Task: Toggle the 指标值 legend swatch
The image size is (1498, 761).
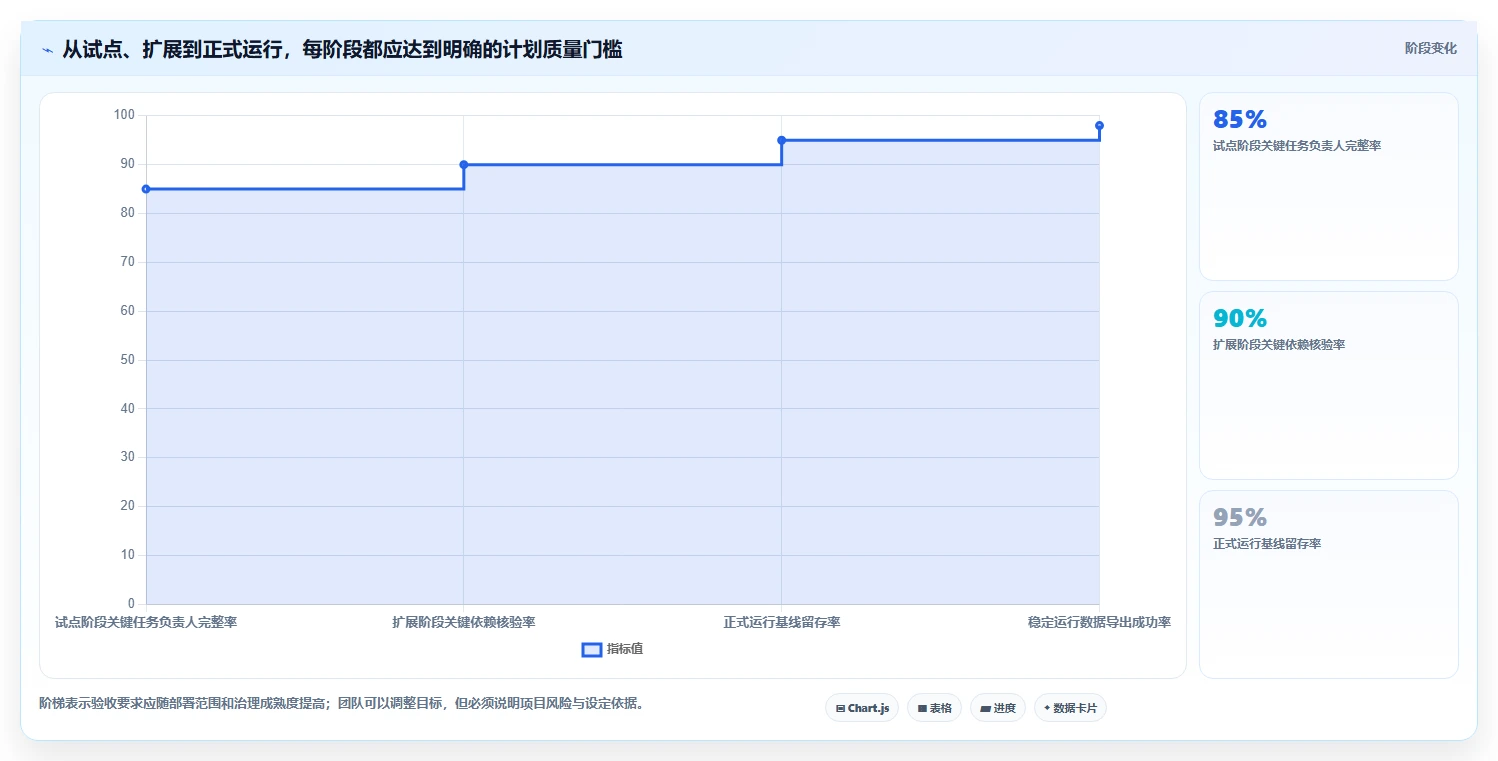Action: [x=591, y=649]
